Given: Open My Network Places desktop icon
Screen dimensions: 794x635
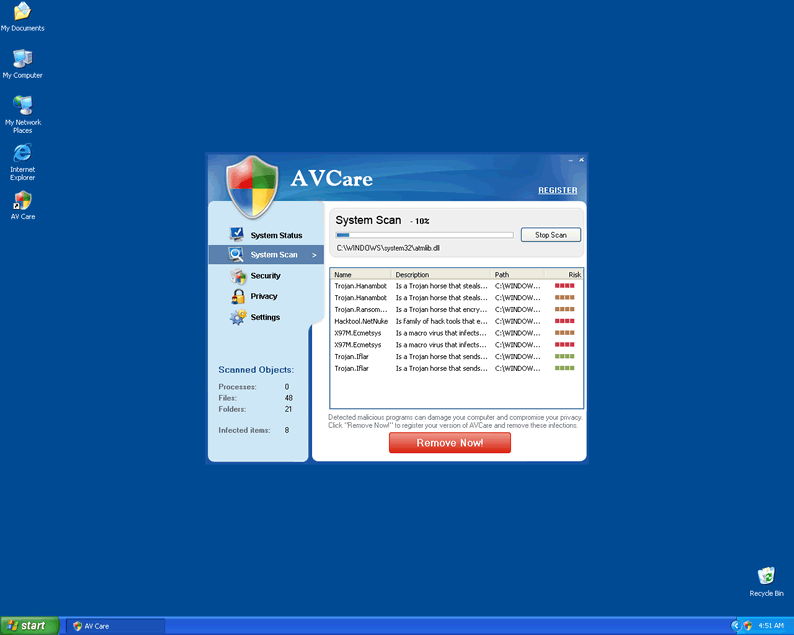Looking at the screenshot, I should click(x=22, y=105).
